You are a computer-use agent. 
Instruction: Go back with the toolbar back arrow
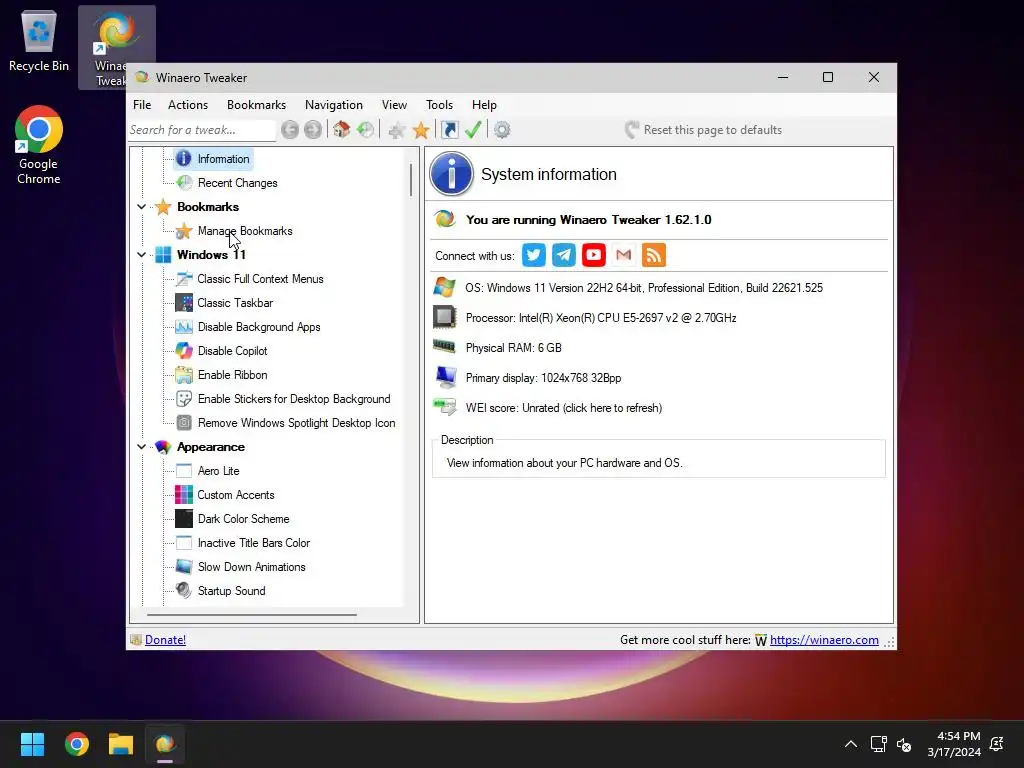290,130
